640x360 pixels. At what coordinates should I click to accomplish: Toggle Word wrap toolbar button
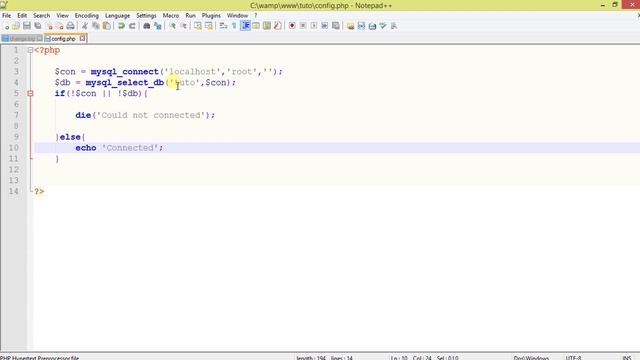pyautogui.click(x=223, y=26)
